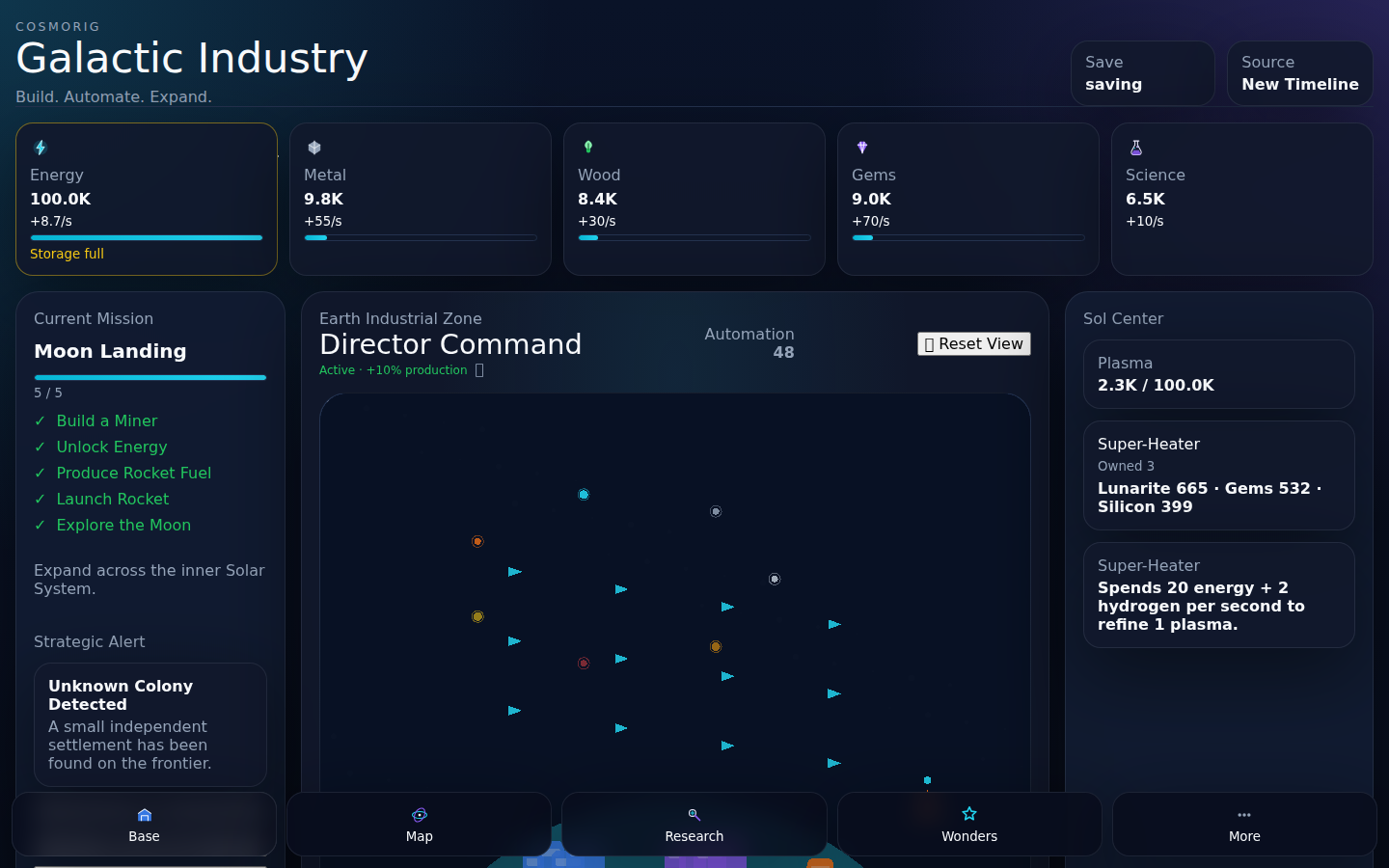Click the Save status card
The width and height of the screenshot is (1389, 868).
(1143, 73)
